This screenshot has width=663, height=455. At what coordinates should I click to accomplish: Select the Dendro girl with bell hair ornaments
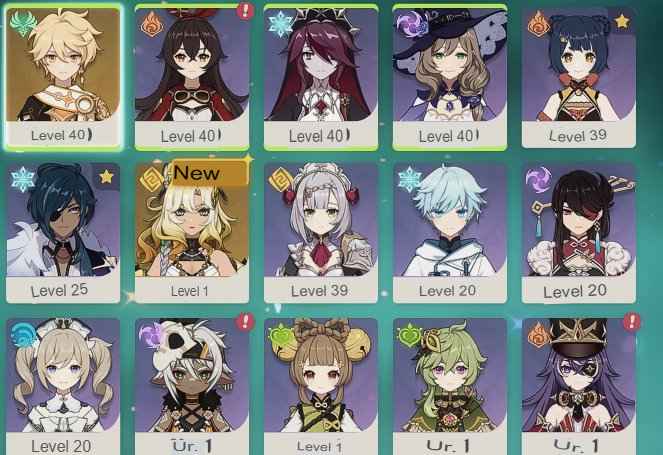pyautogui.click(x=321, y=387)
